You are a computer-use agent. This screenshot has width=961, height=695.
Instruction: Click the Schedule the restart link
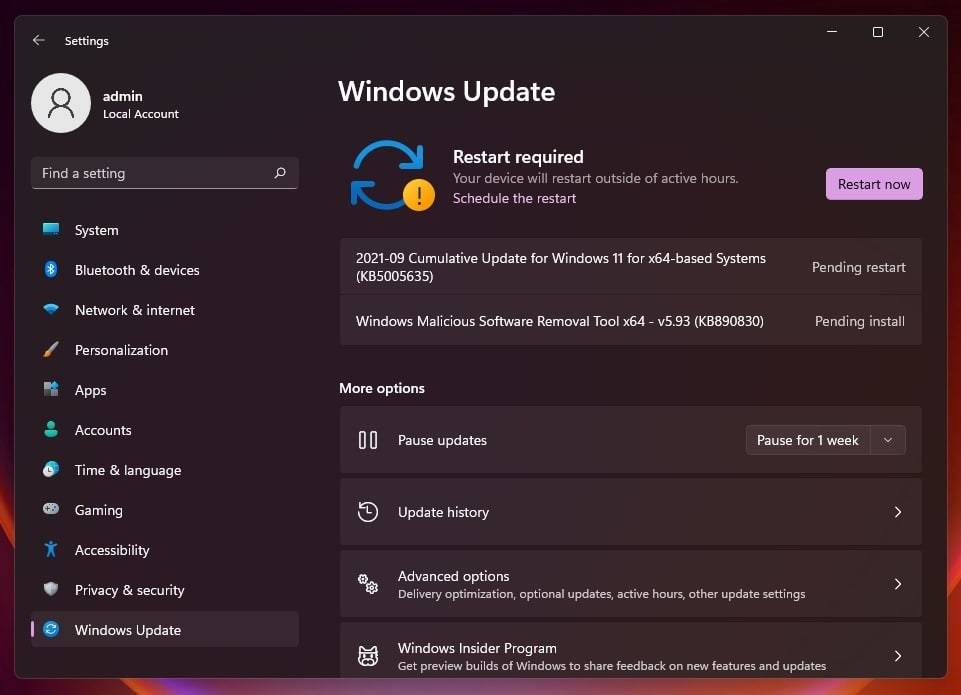pyautogui.click(x=514, y=198)
